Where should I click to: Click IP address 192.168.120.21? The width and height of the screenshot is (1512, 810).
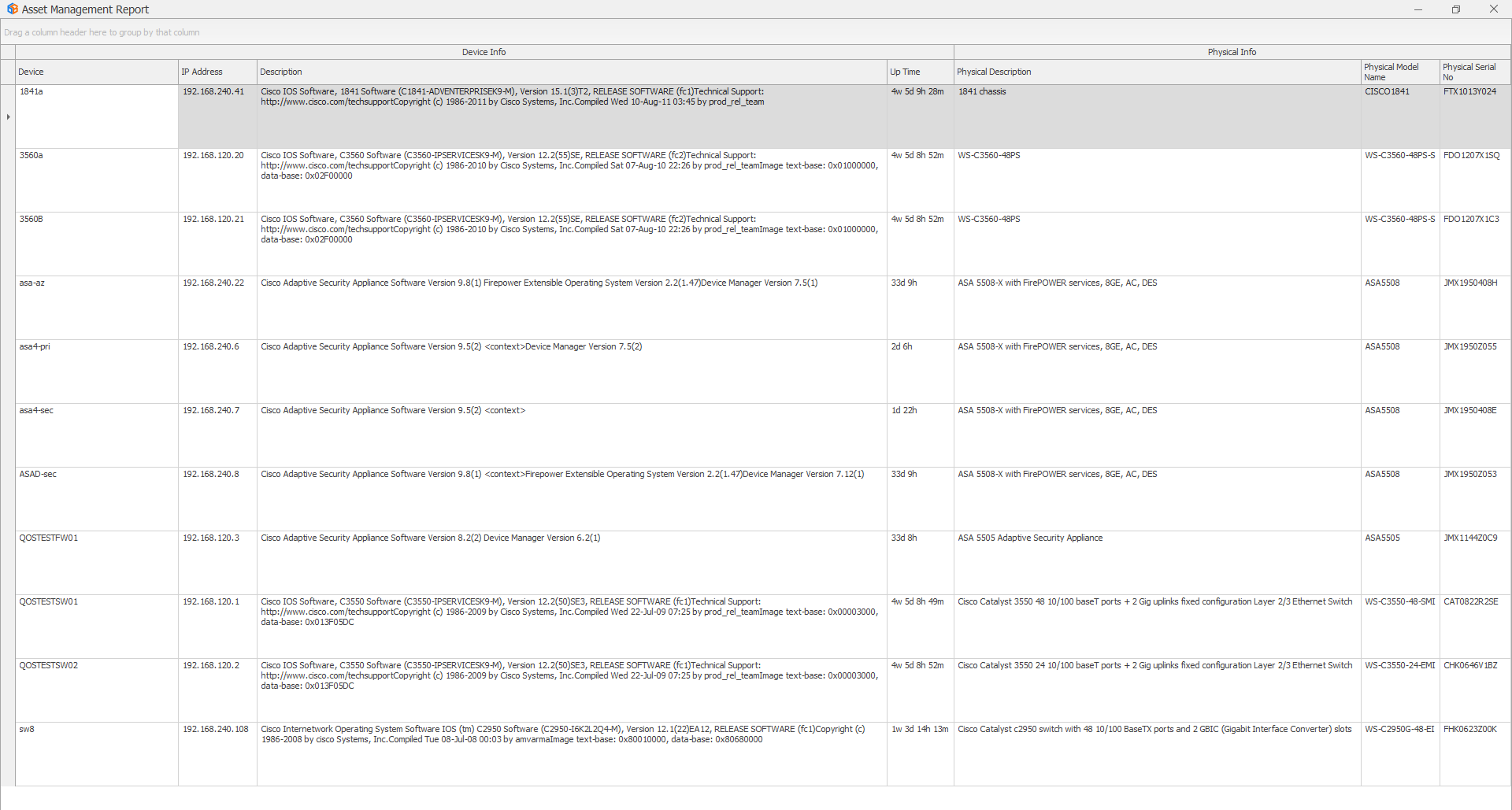point(217,244)
